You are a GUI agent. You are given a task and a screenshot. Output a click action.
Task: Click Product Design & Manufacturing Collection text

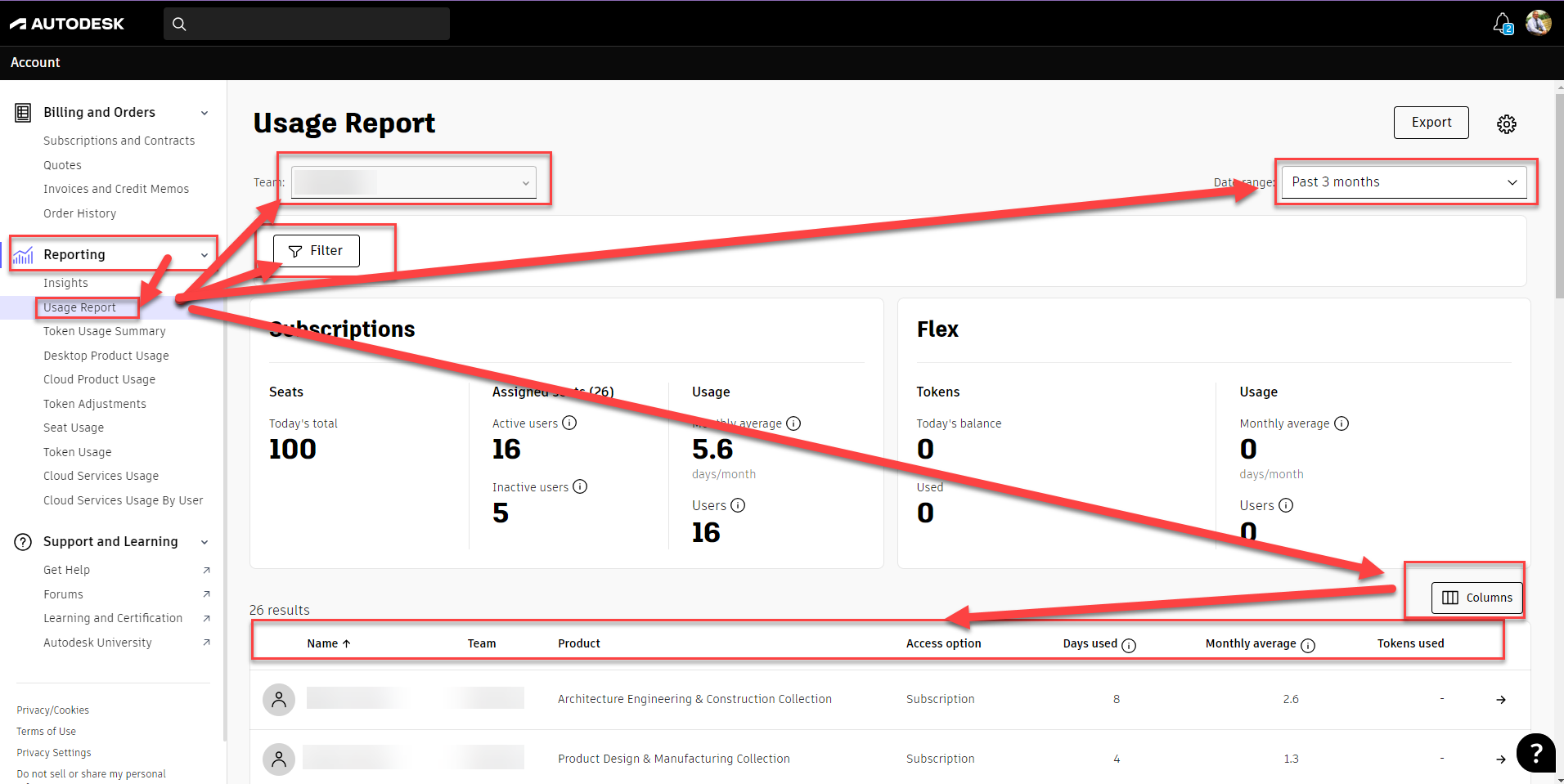tap(674, 759)
